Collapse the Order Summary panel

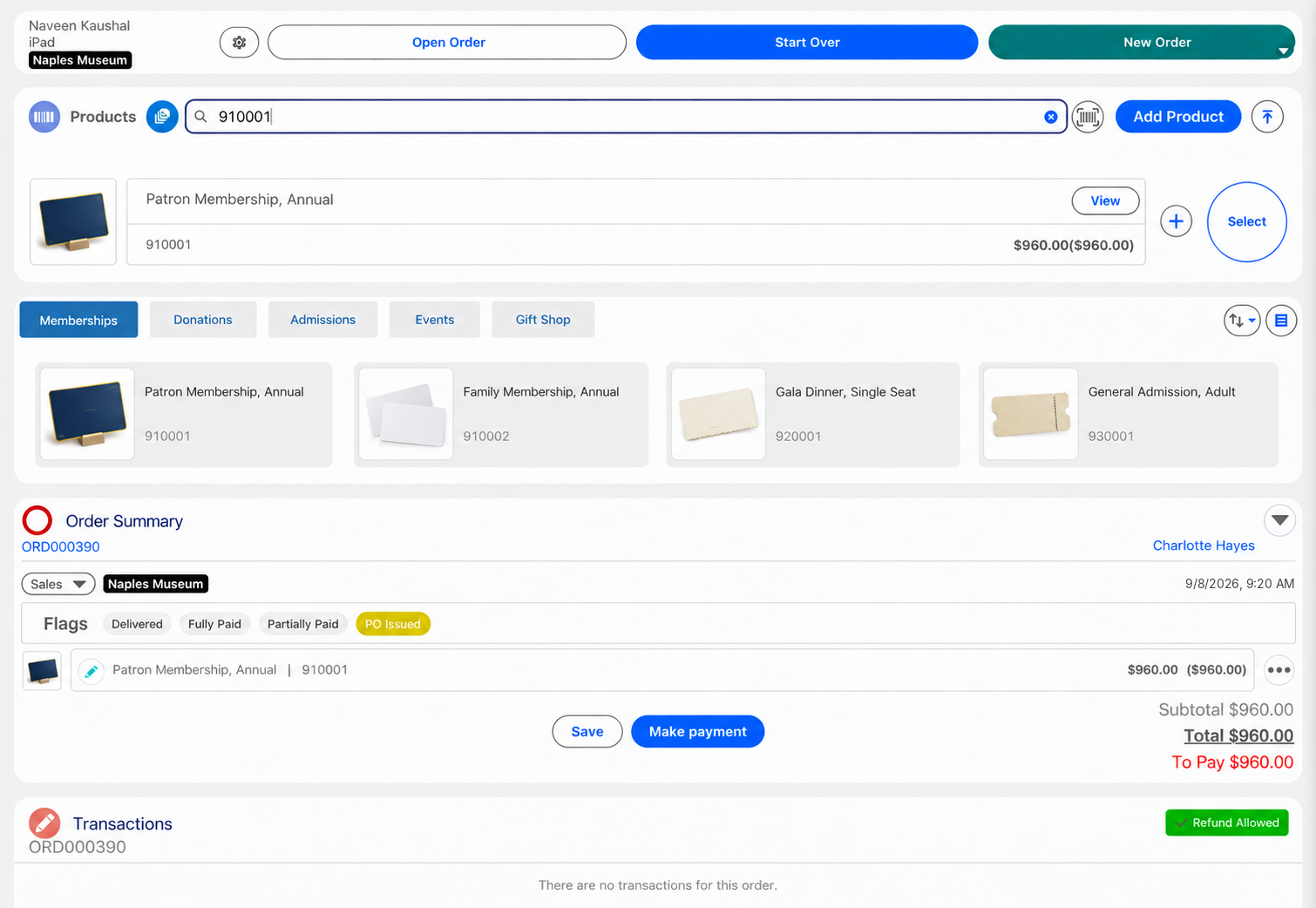click(x=1279, y=520)
